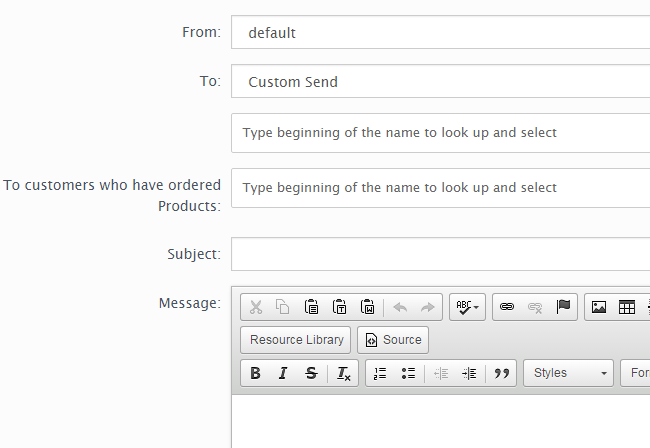
Task: Click the Increase Indent icon
Action: 469,373
